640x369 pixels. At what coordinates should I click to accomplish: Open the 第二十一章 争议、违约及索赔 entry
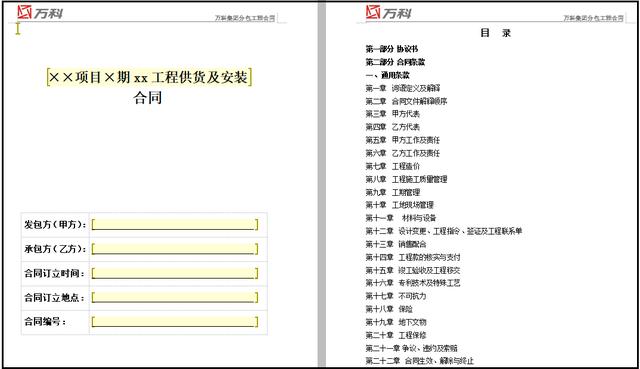(411, 348)
